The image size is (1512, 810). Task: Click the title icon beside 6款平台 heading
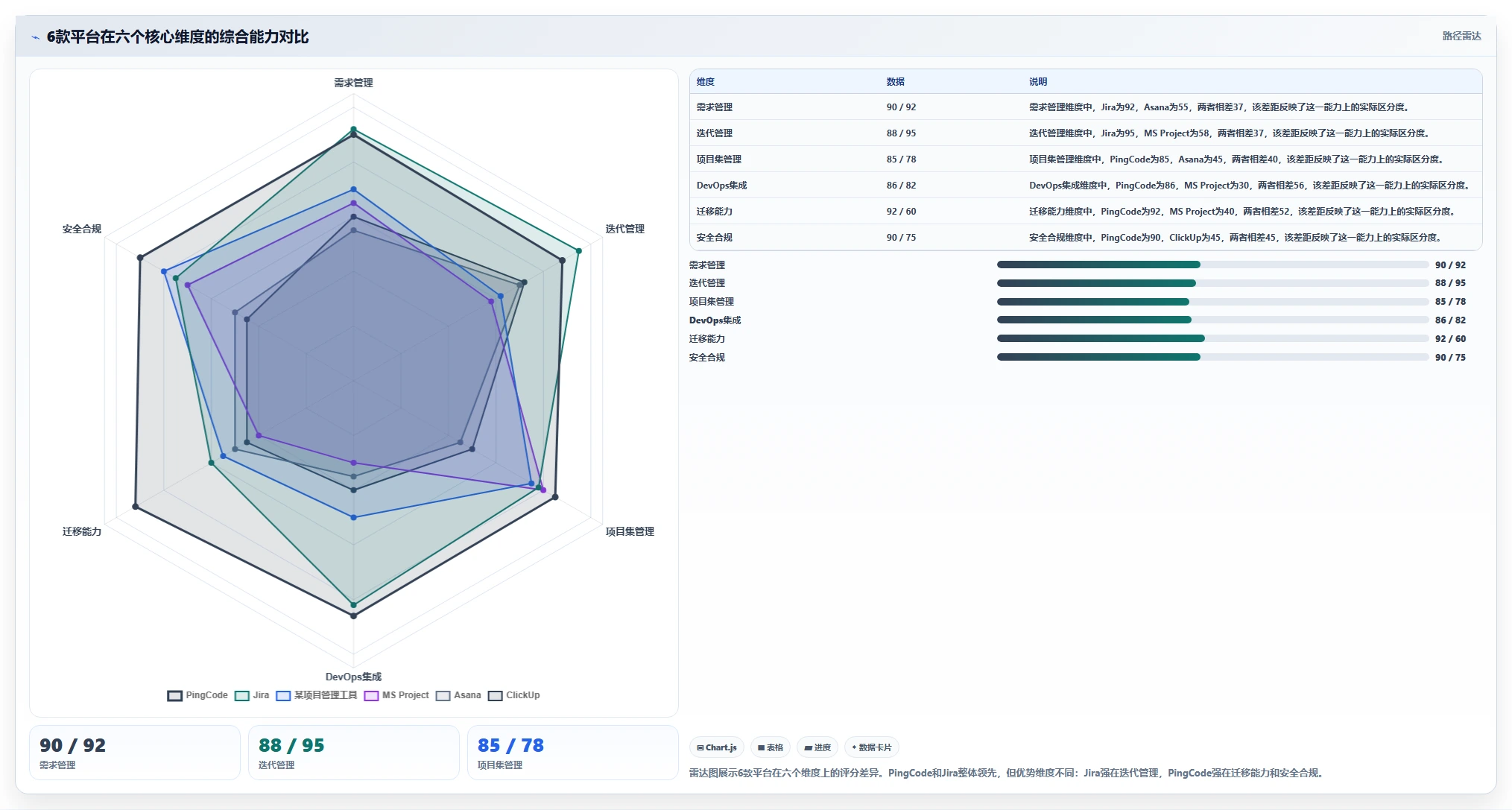click(x=35, y=37)
